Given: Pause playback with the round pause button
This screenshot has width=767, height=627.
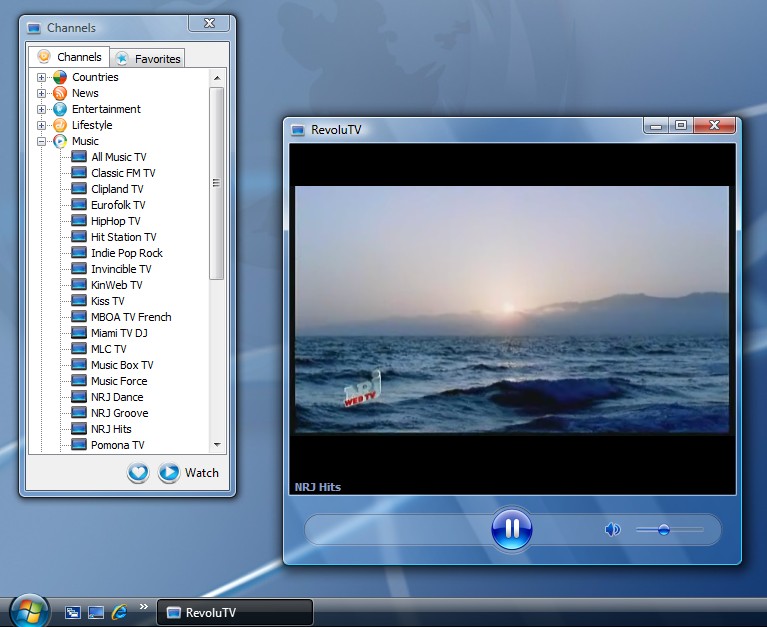Looking at the screenshot, I should click(511, 529).
